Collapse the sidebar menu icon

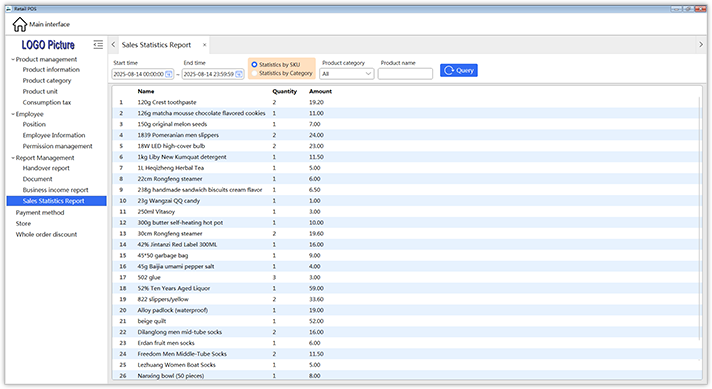(98, 44)
